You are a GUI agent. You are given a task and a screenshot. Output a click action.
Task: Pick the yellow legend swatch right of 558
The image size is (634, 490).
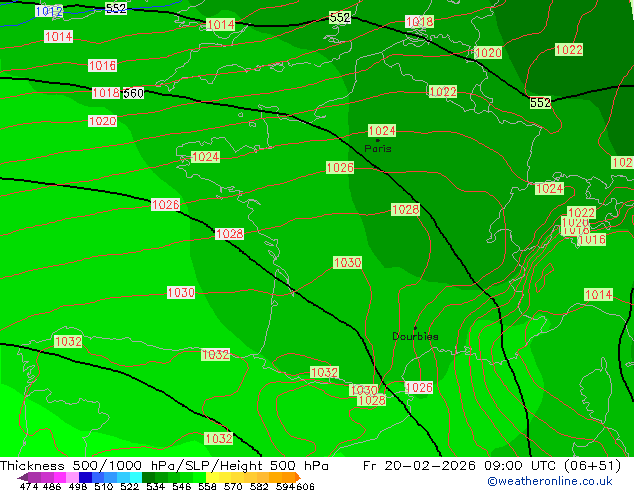tap(212, 477)
